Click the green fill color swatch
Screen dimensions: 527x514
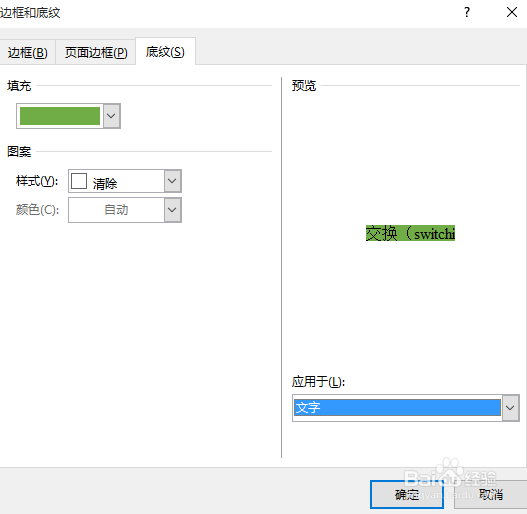[60, 116]
